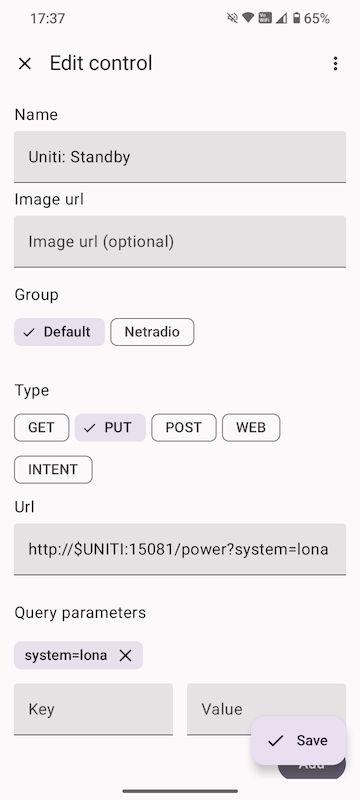The width and height of the screenshot is (360, 800).
Task: Focus the Image url optional field
Action: 180,241
